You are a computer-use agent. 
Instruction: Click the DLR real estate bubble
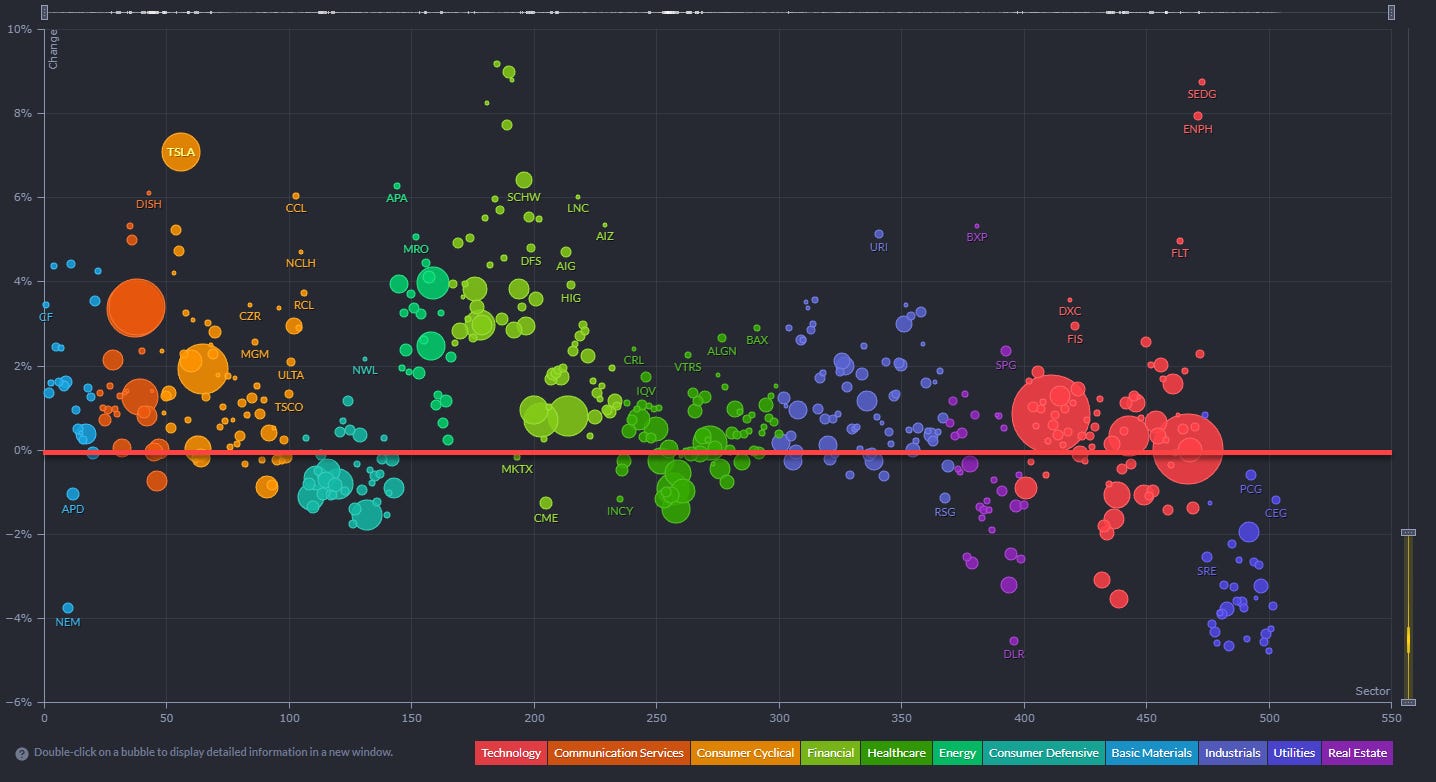[x=1014, y=641]
